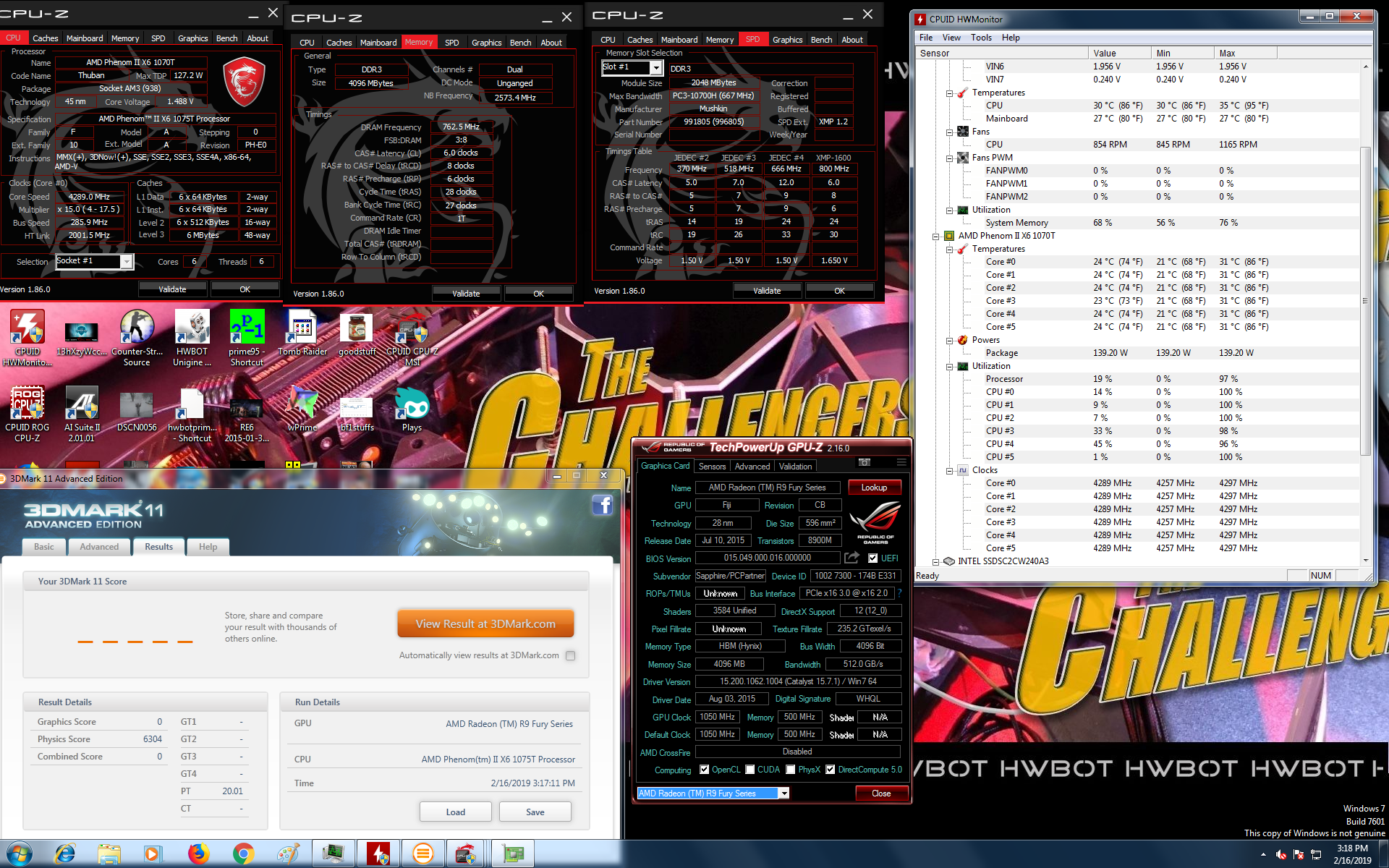Collapse Fans PWM node in HWMonitor
The height and width of the screenshot is (868, 1389).
(949, 158)
